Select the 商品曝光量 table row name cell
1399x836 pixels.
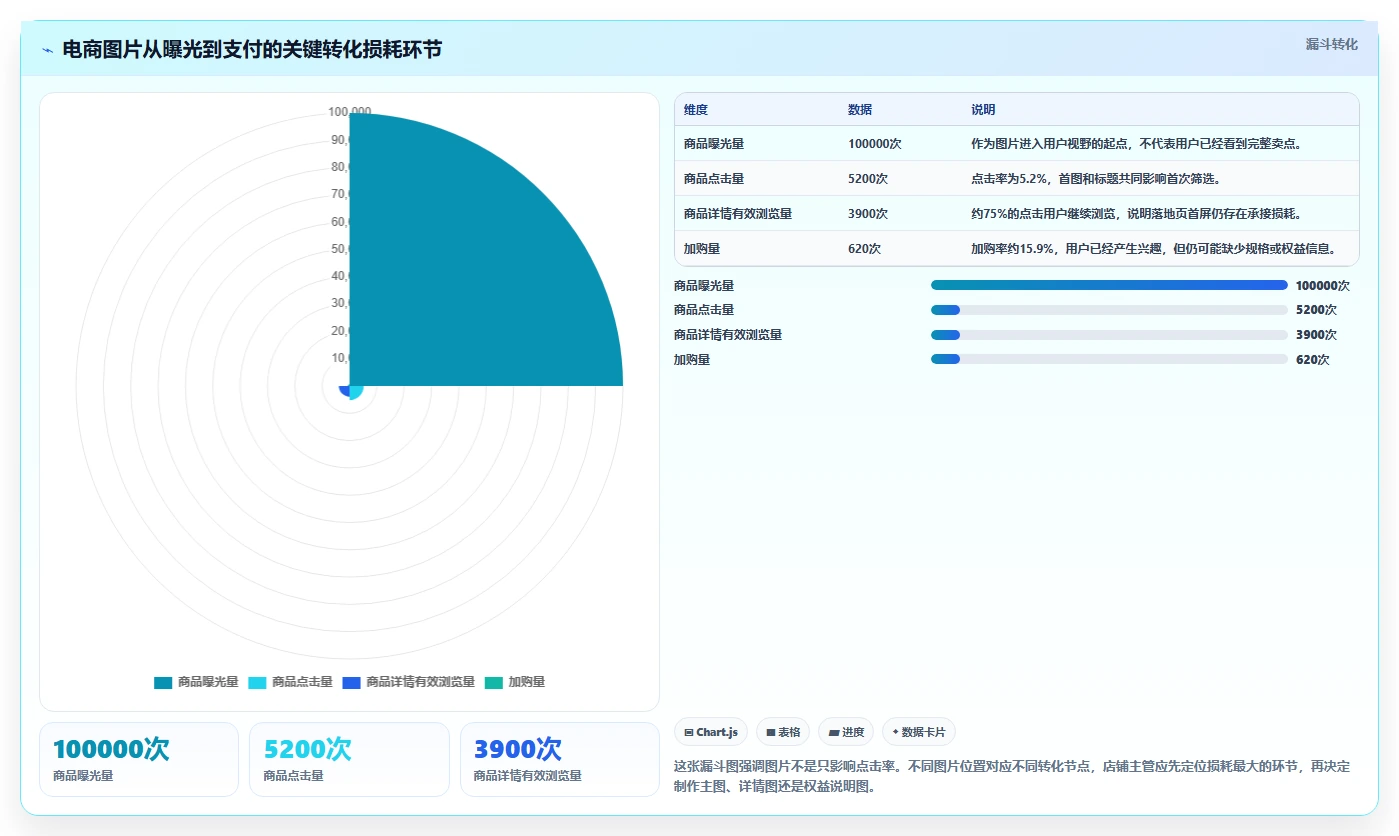(714, 144)
